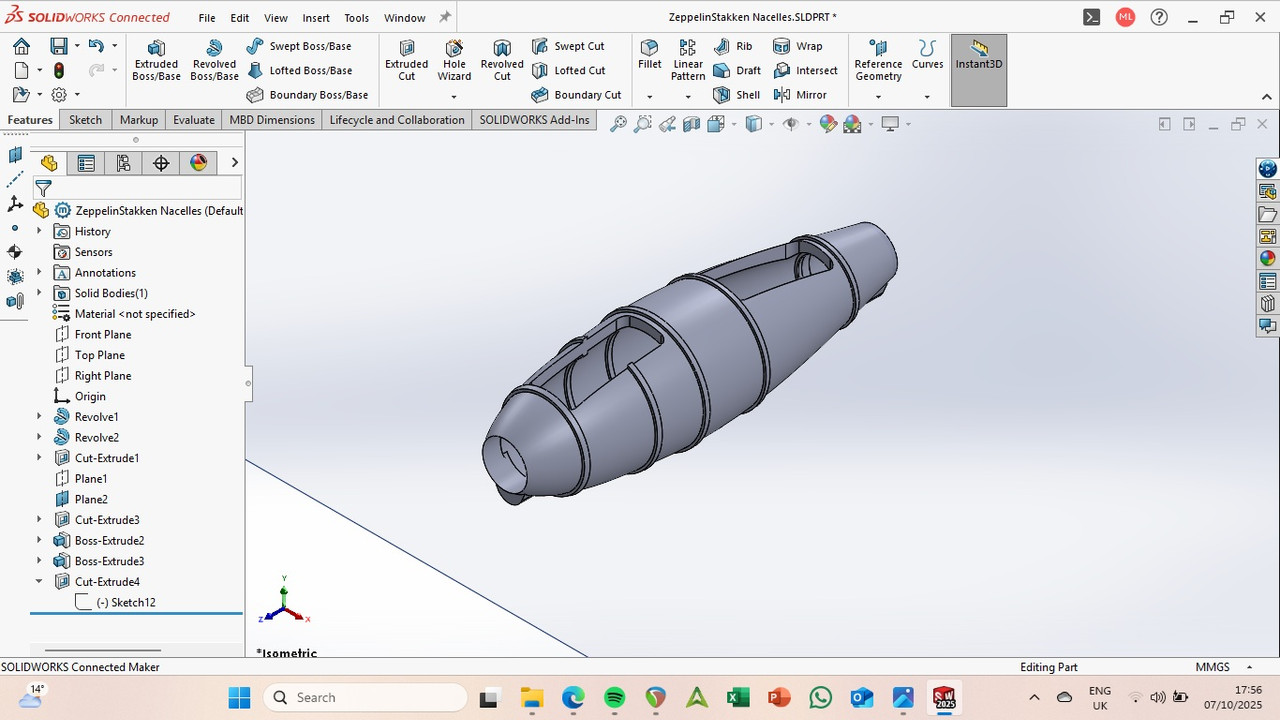Toggle Instant3D mode
The width and height of the screenshot is (1280, 720).
click(x=979, y=70)
